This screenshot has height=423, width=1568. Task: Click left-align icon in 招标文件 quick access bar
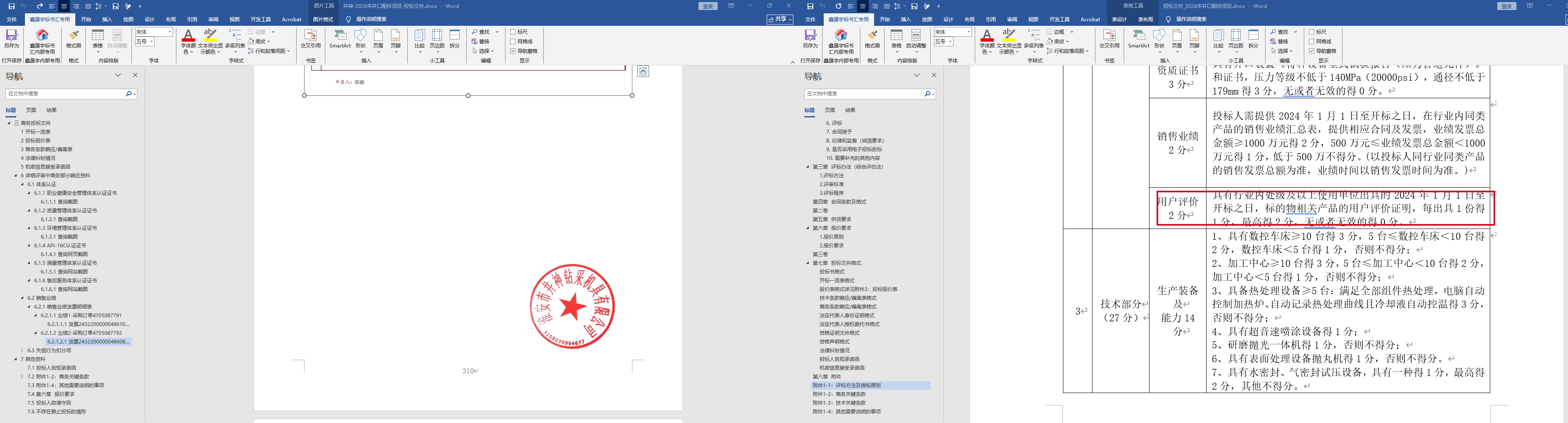[850, 6]
